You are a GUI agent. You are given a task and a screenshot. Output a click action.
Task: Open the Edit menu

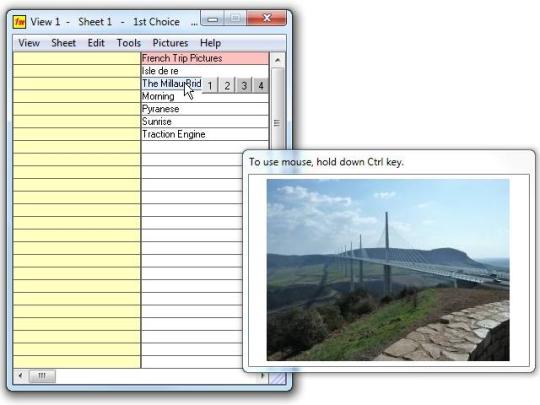pyautogui.click(x=96, y=43)
